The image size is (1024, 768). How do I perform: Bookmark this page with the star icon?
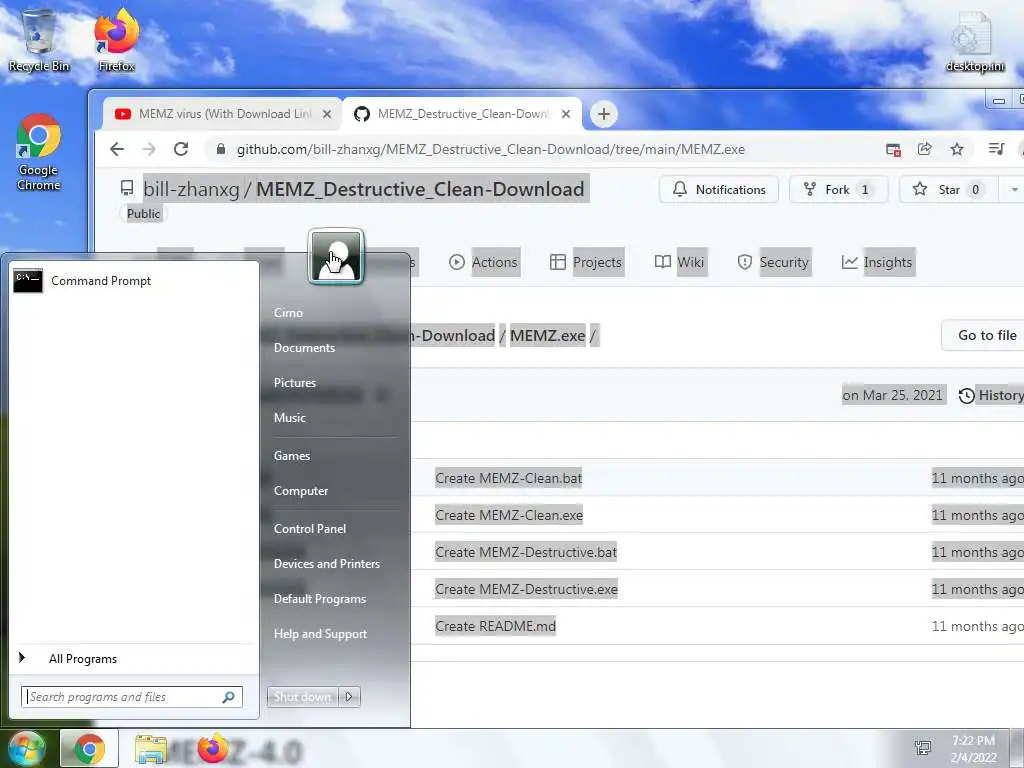[957, 149]
